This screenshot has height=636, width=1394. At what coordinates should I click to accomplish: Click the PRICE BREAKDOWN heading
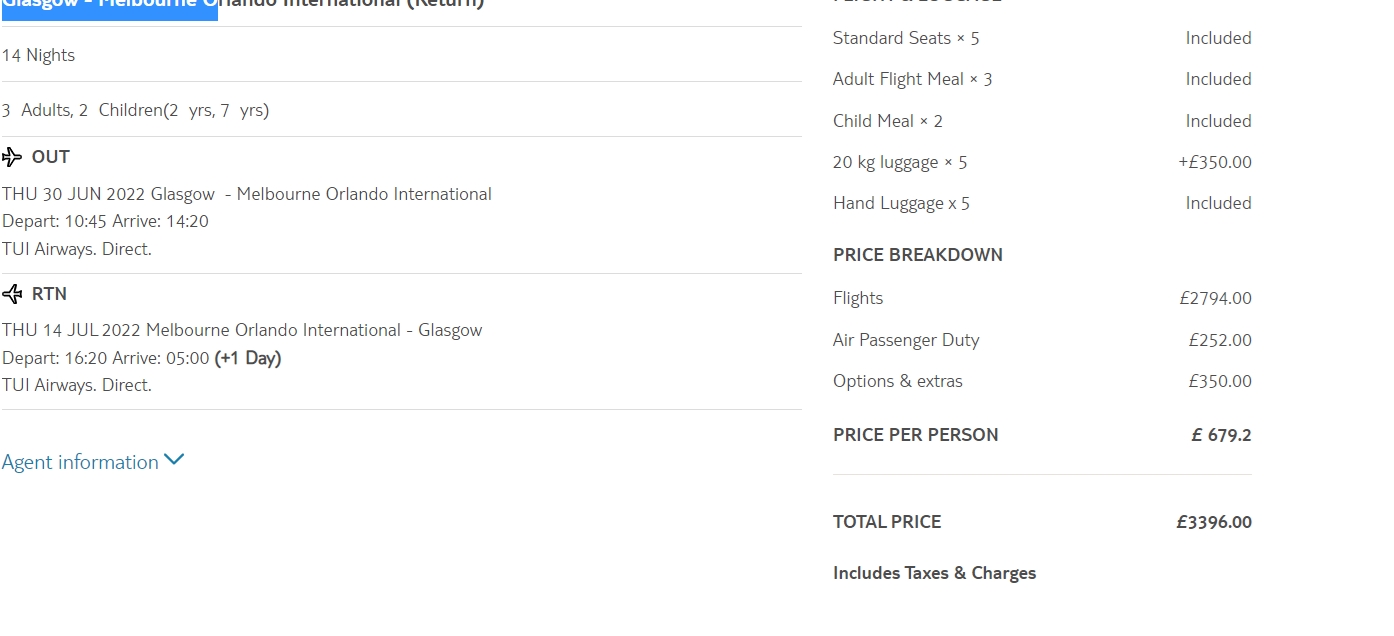(917, 255)
